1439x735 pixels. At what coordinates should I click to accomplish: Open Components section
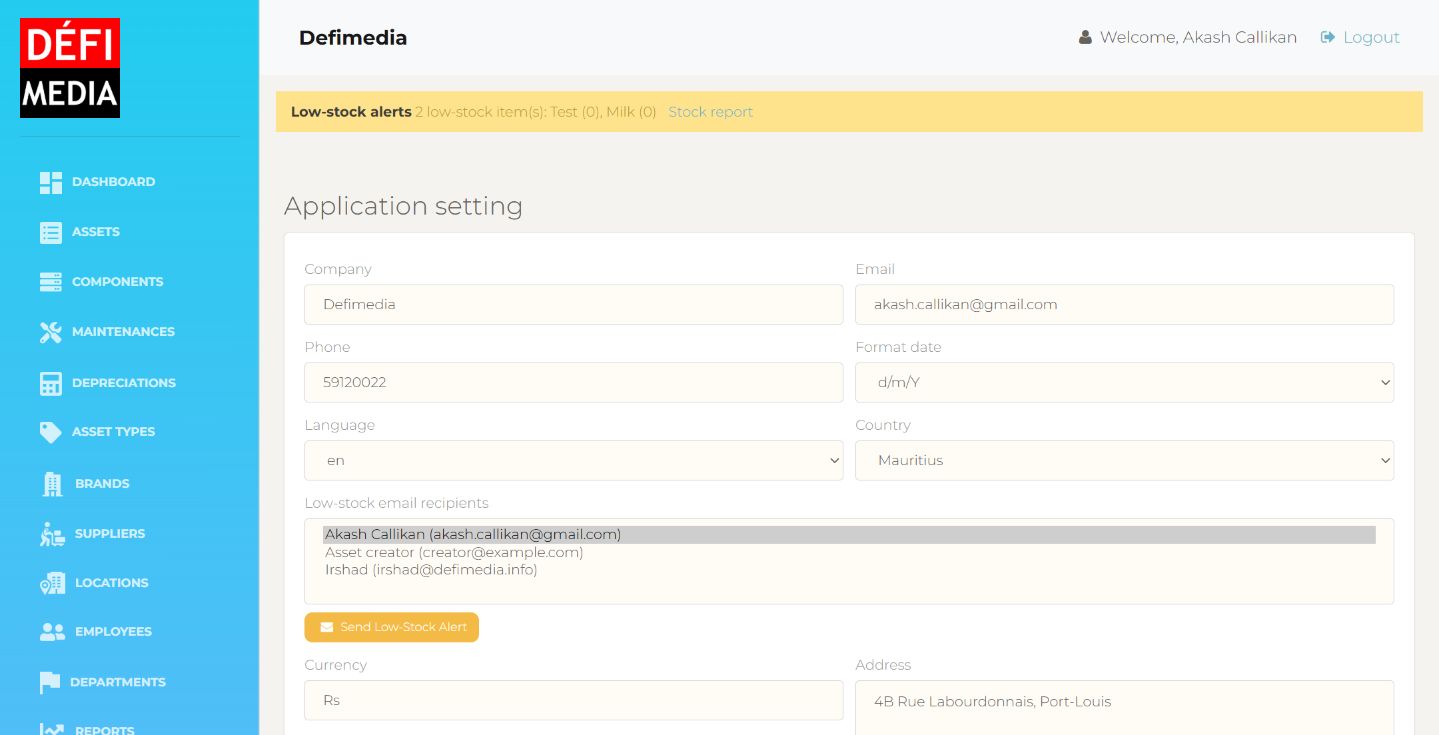(x=117, y=282)
